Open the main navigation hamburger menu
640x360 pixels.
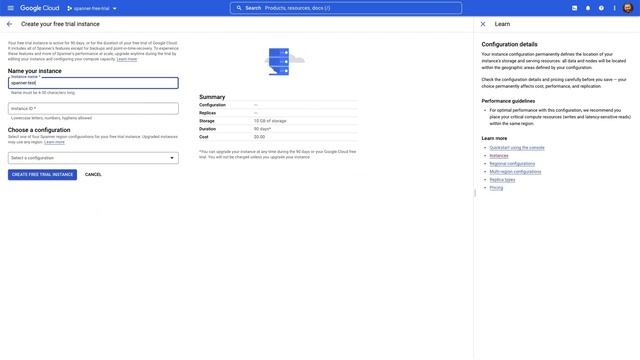[x=11, y=8]
